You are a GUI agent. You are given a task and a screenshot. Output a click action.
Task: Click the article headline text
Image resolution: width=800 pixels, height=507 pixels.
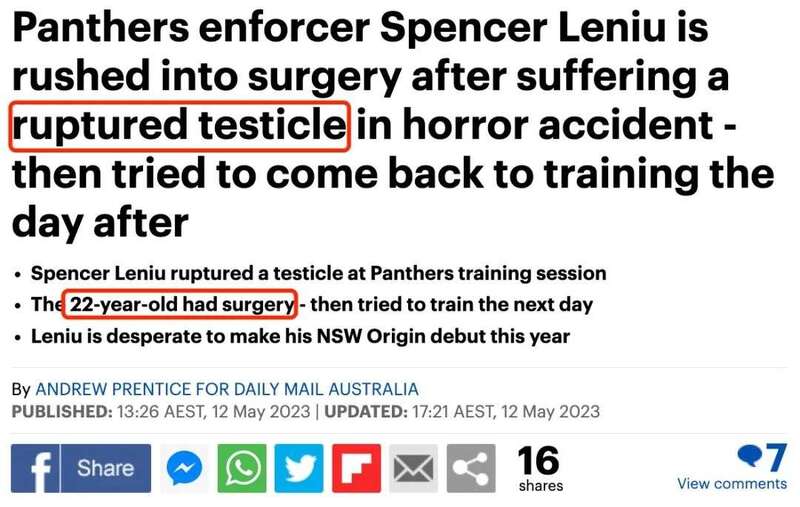[x=393, y=125]
